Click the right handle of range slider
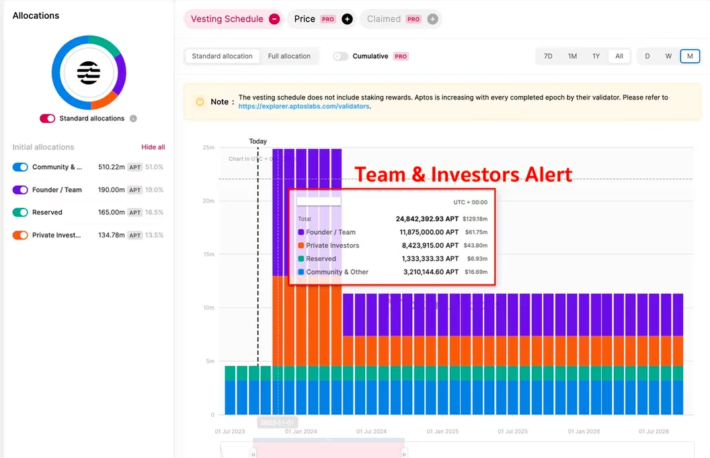This screenshot has width=710, height=458. 404,453
